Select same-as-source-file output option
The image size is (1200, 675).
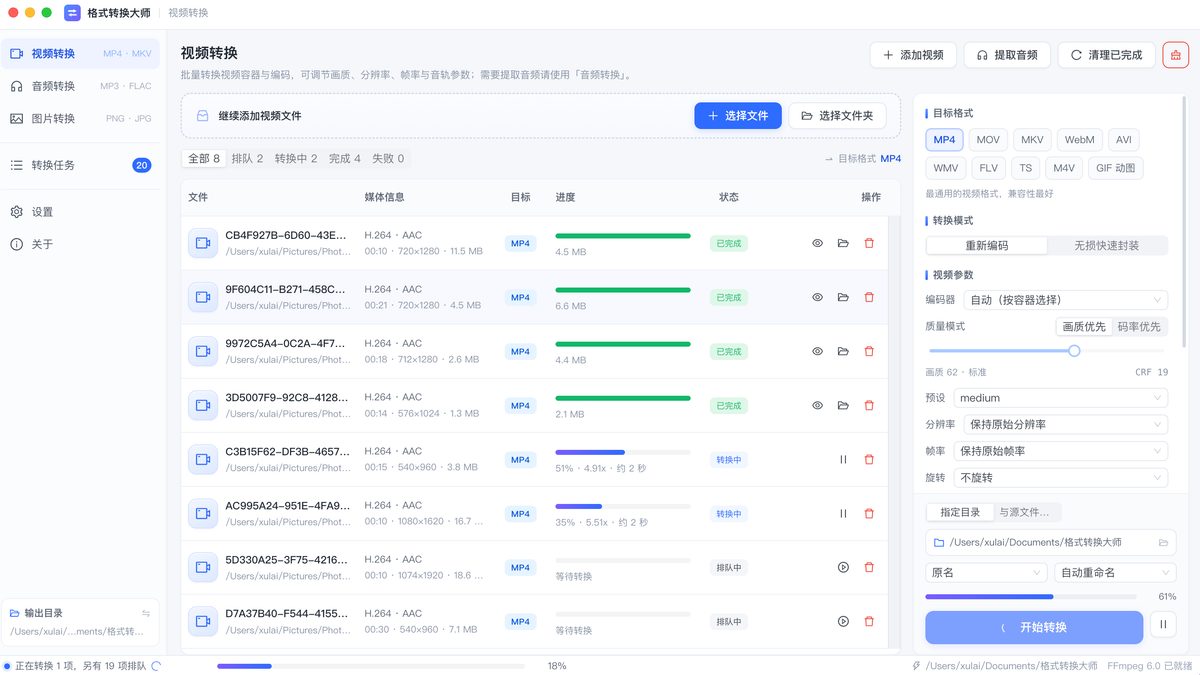point(1025,512)
